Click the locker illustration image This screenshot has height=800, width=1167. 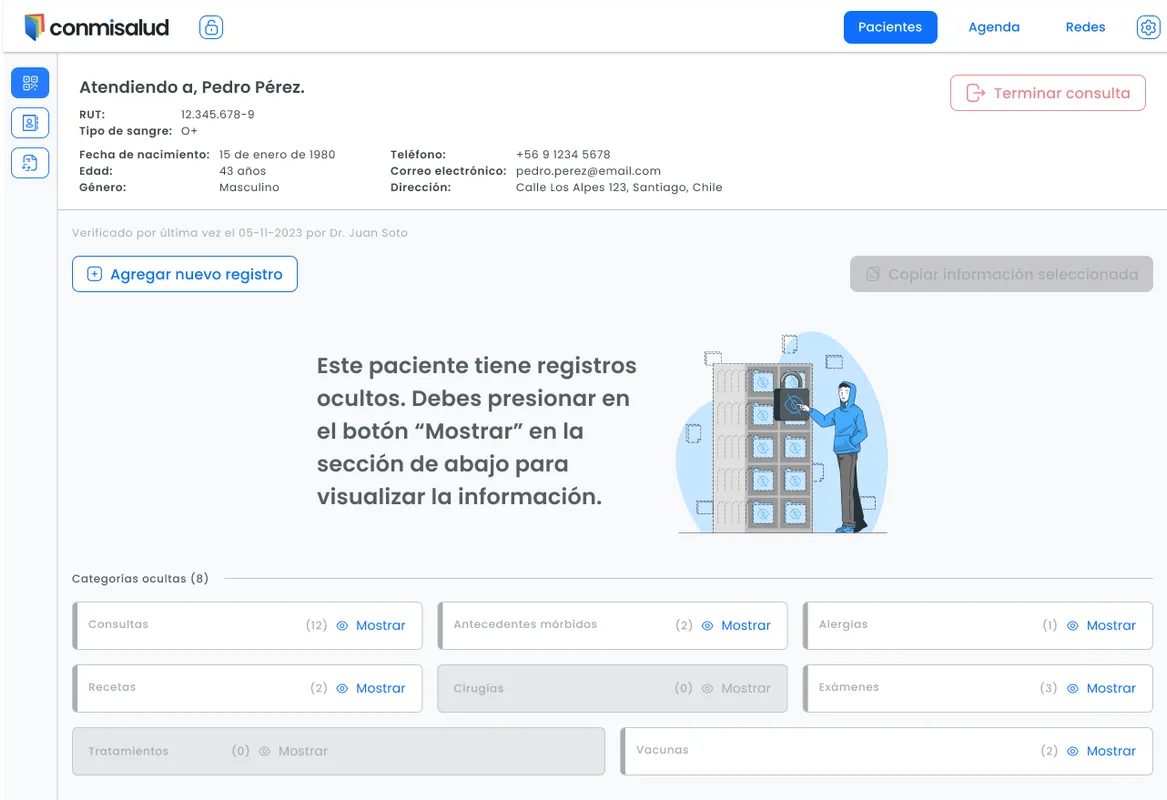(782, 432)
